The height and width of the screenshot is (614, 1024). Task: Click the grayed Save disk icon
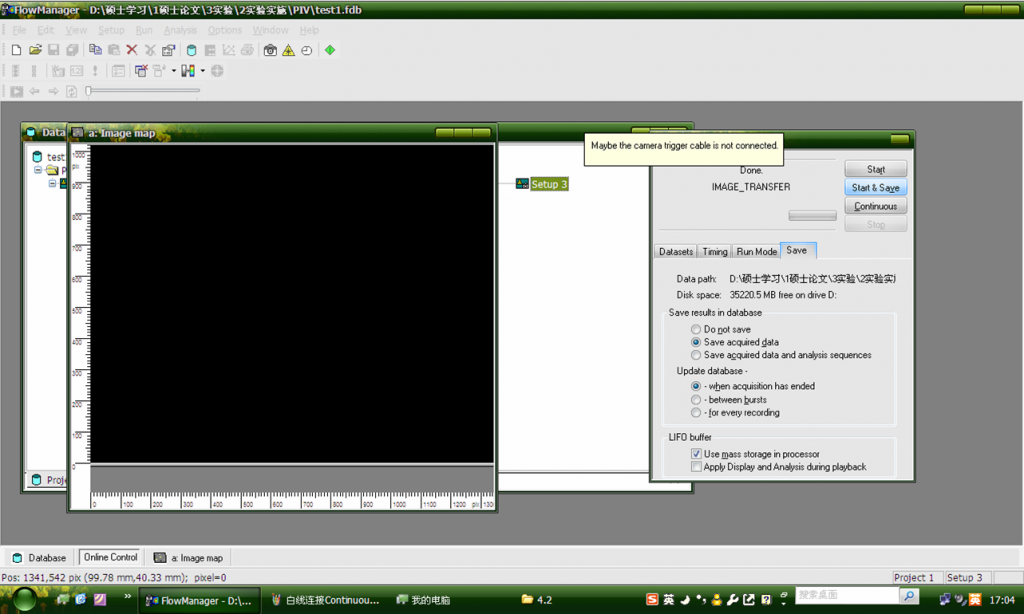pos(54,50)
